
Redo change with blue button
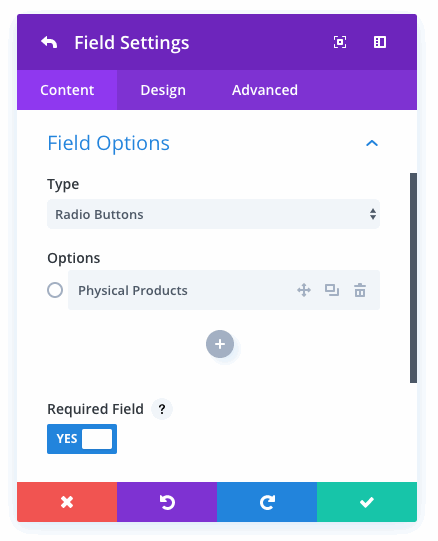click(x=267, y=502)
